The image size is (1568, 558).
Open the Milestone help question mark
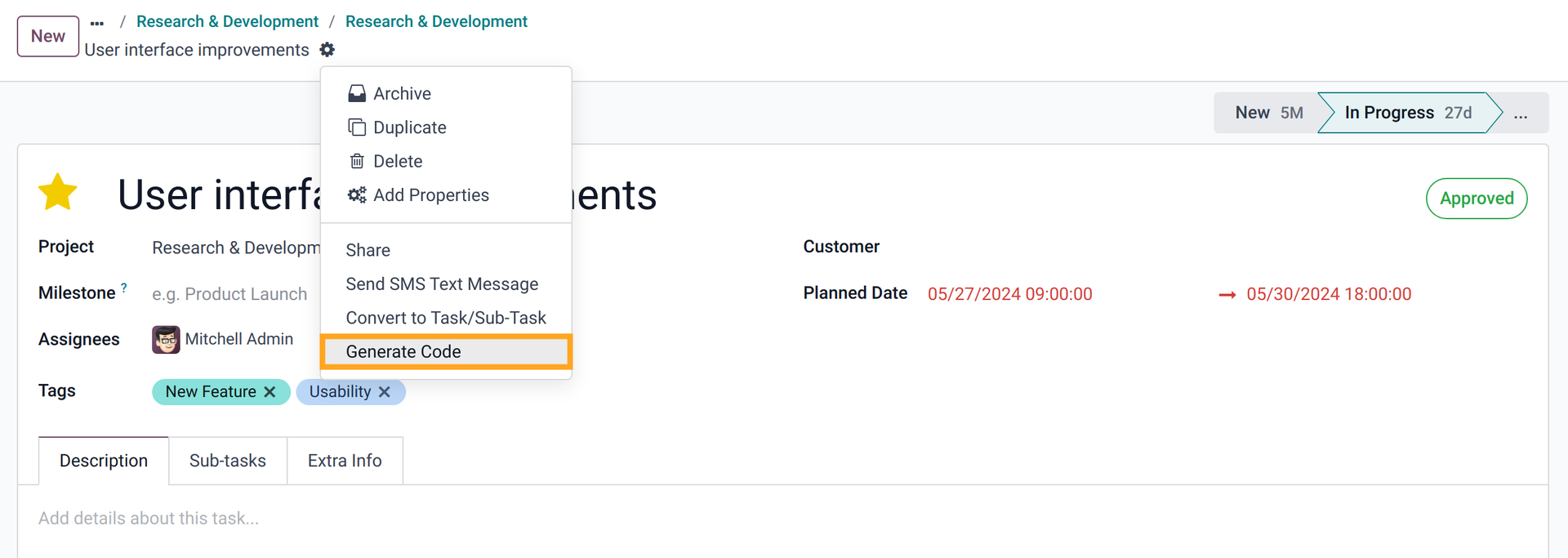[124, 288]
